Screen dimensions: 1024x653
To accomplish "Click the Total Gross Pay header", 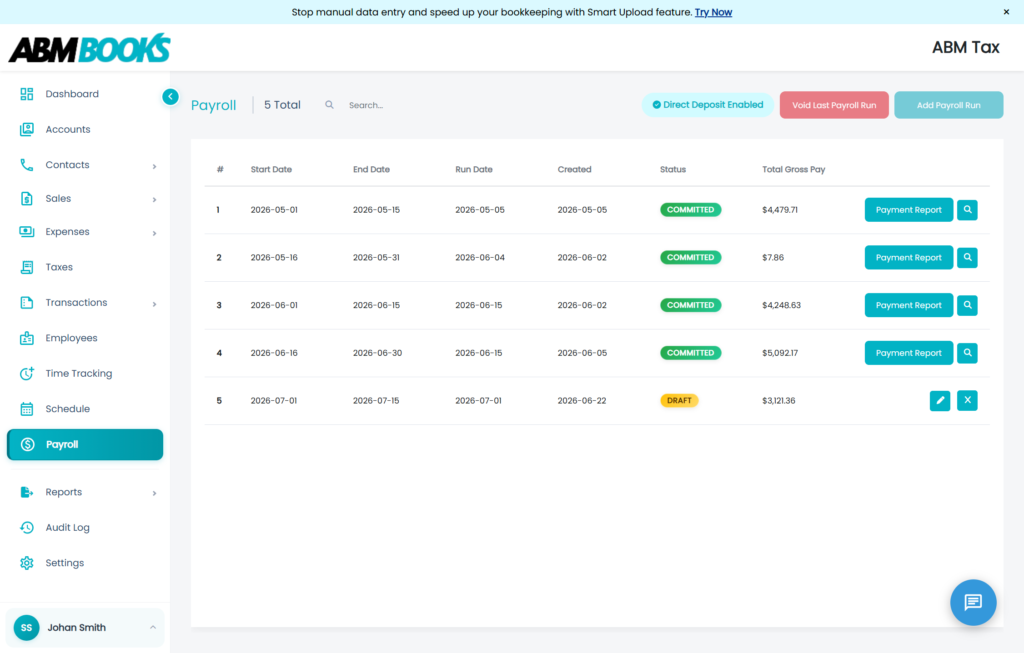I will [793, 169].
